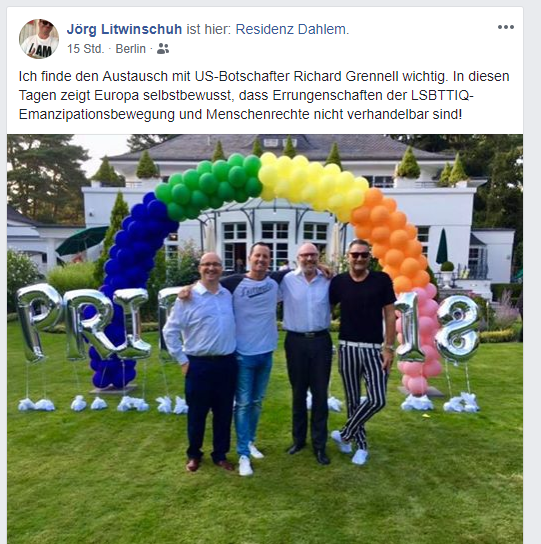Image resolution: width=541 pixels, height=544 pixels.
Task: Click the silver "18" number balloons in photo
Action: [439, 328]
